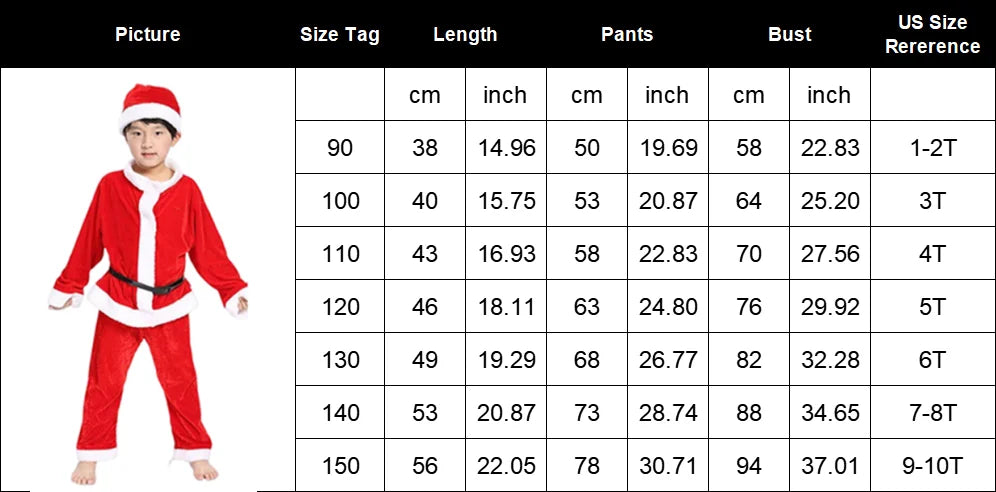Select the 9-10T US size cell

pyautogui.click(x=932, y=465)
